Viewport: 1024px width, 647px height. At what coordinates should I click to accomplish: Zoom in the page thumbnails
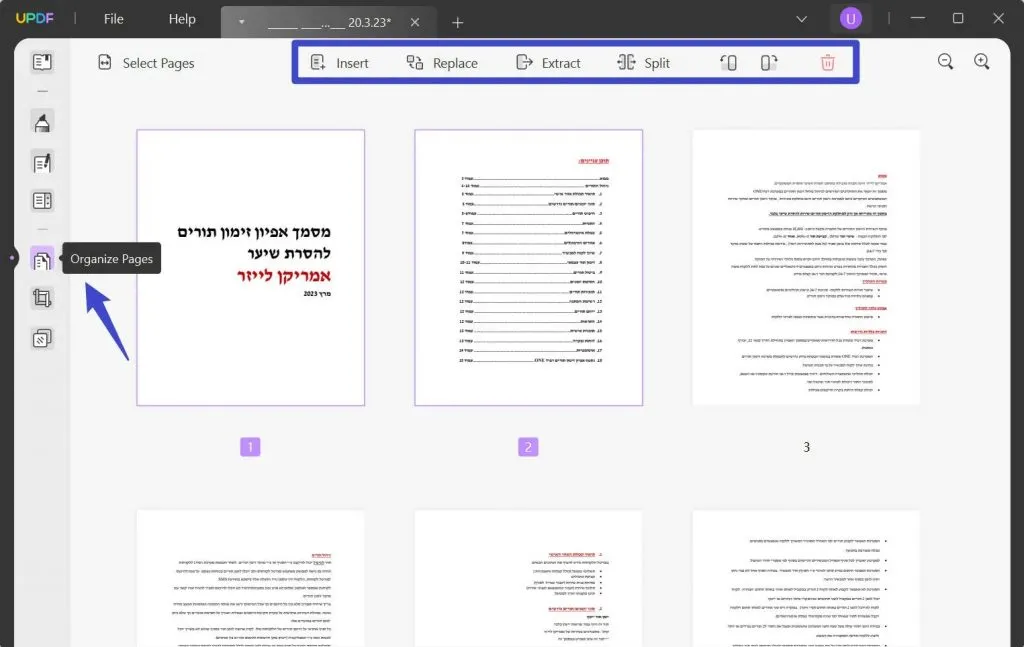[x=982, y=62]
